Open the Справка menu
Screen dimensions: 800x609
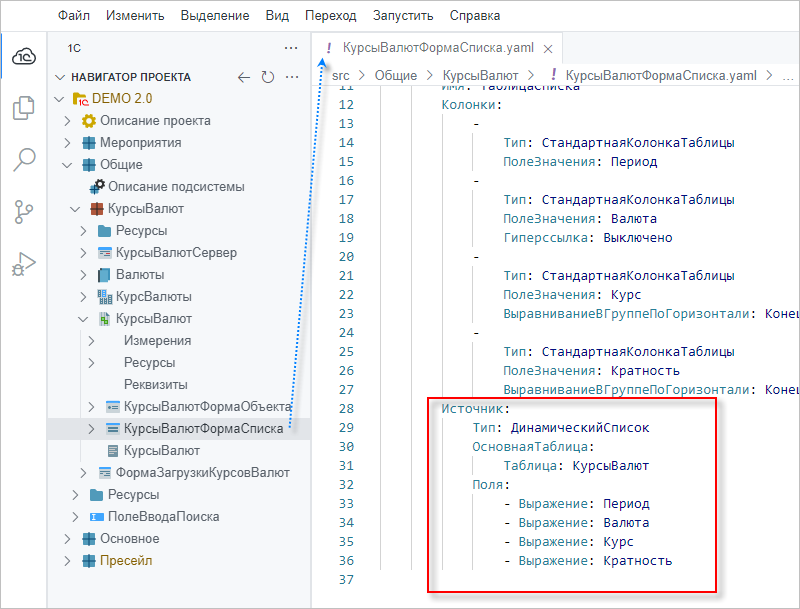(475, 16)
